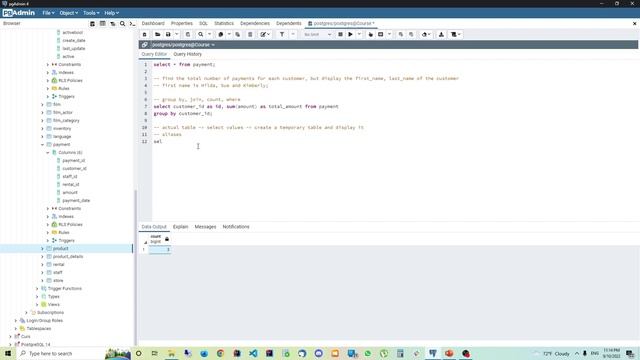The width and height of the screenshot is (640, 360).
Task: Open the Statistics tab
Action: point(224,23)
